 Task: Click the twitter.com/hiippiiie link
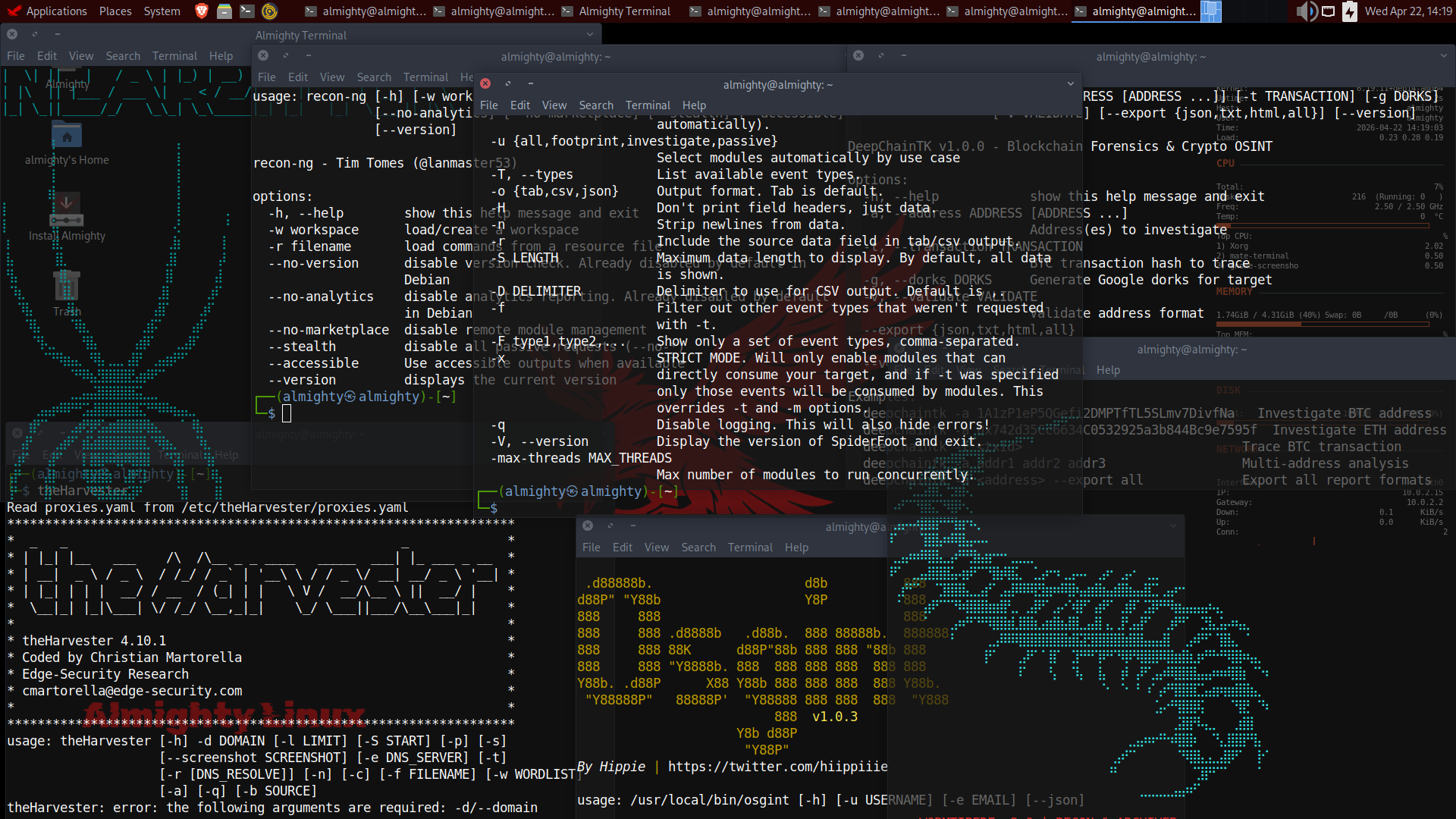pyautogui.click(x=777, y=767)
